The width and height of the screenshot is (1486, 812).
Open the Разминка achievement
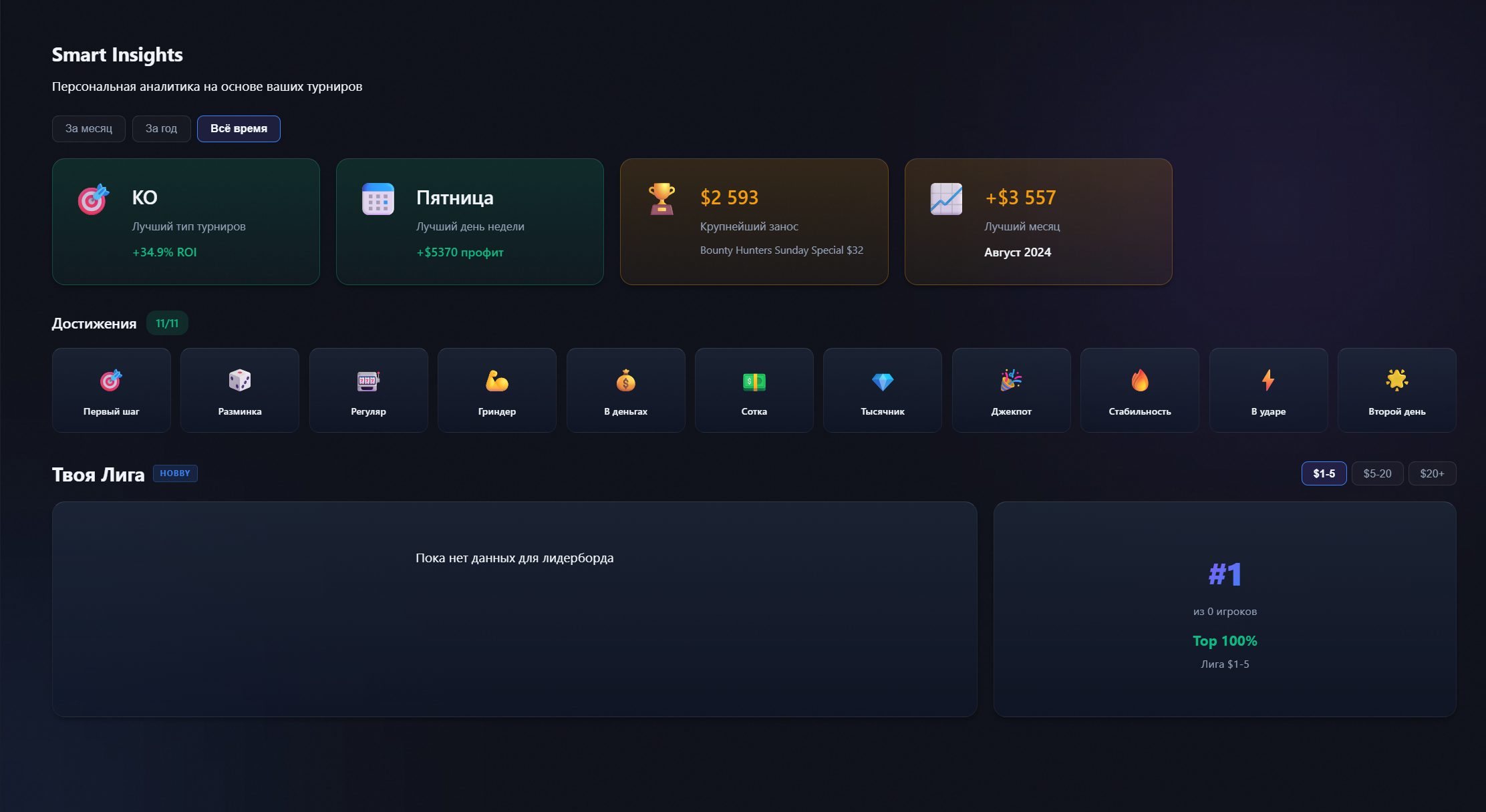coord(239,390)
